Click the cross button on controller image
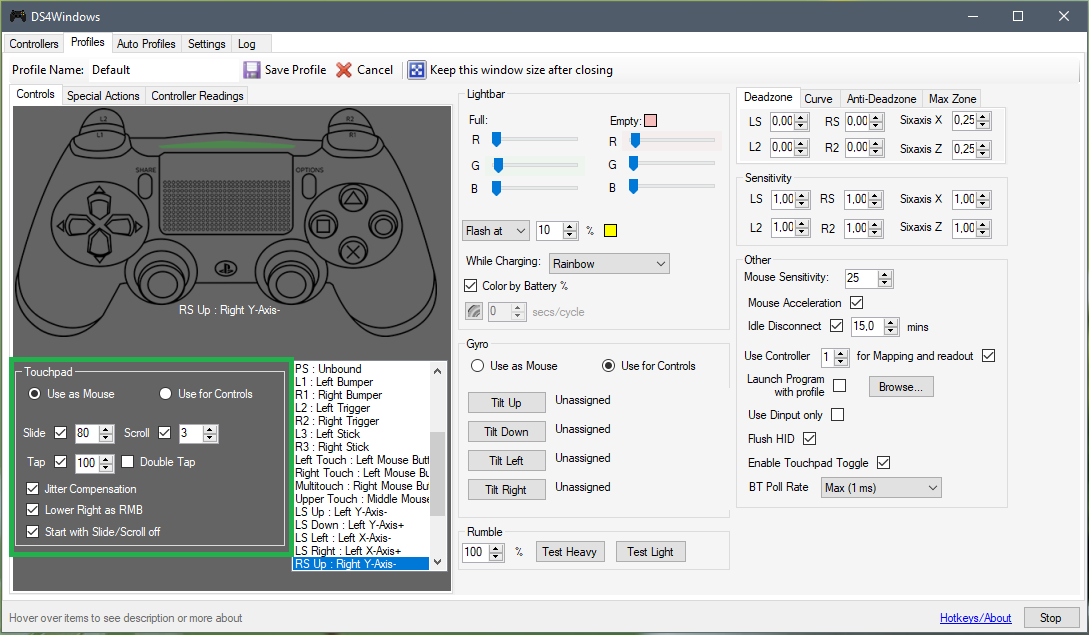 click(x=353, y=251)
